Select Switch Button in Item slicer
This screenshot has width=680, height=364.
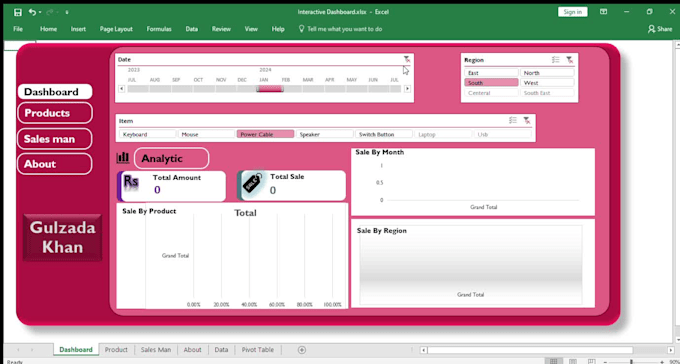[x=383, y=134]
